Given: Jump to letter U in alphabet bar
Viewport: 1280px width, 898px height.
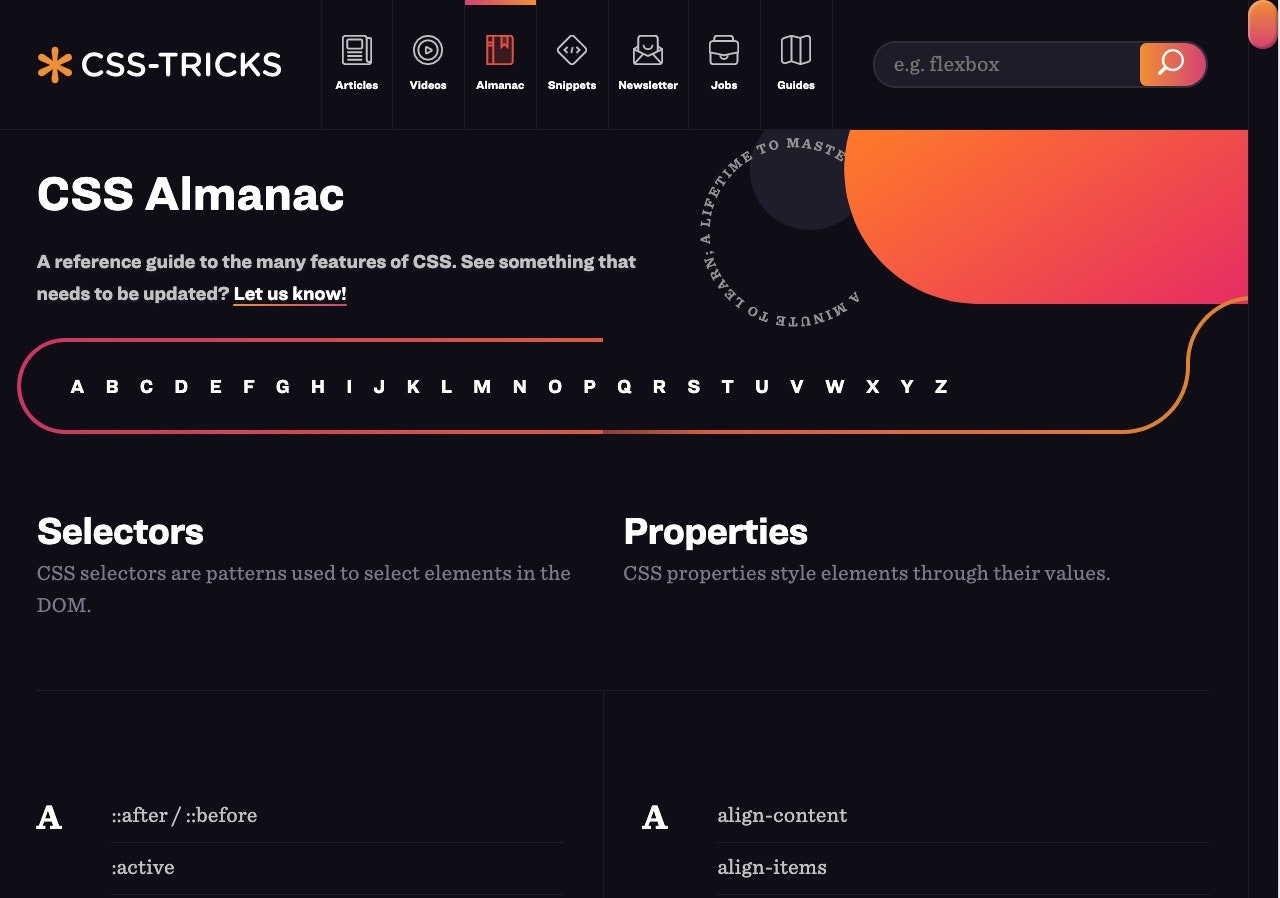Looking at the screenshot, I should click(762, 387).
